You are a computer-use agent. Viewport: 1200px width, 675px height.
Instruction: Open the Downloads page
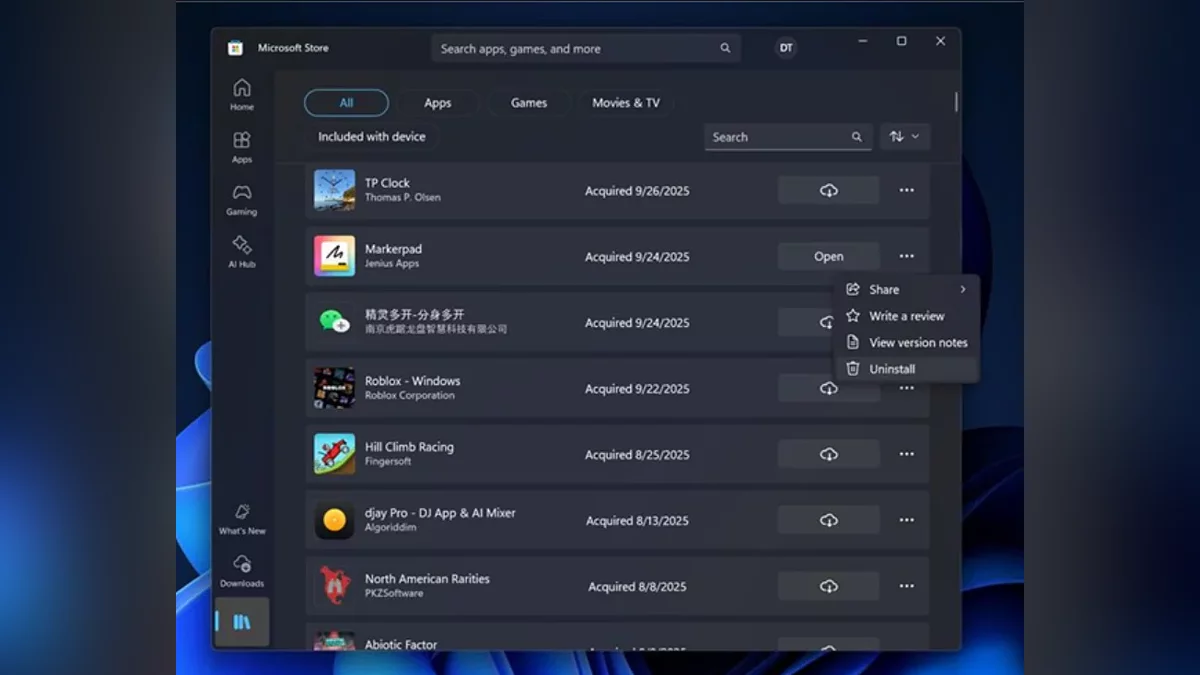click(242, 570)
